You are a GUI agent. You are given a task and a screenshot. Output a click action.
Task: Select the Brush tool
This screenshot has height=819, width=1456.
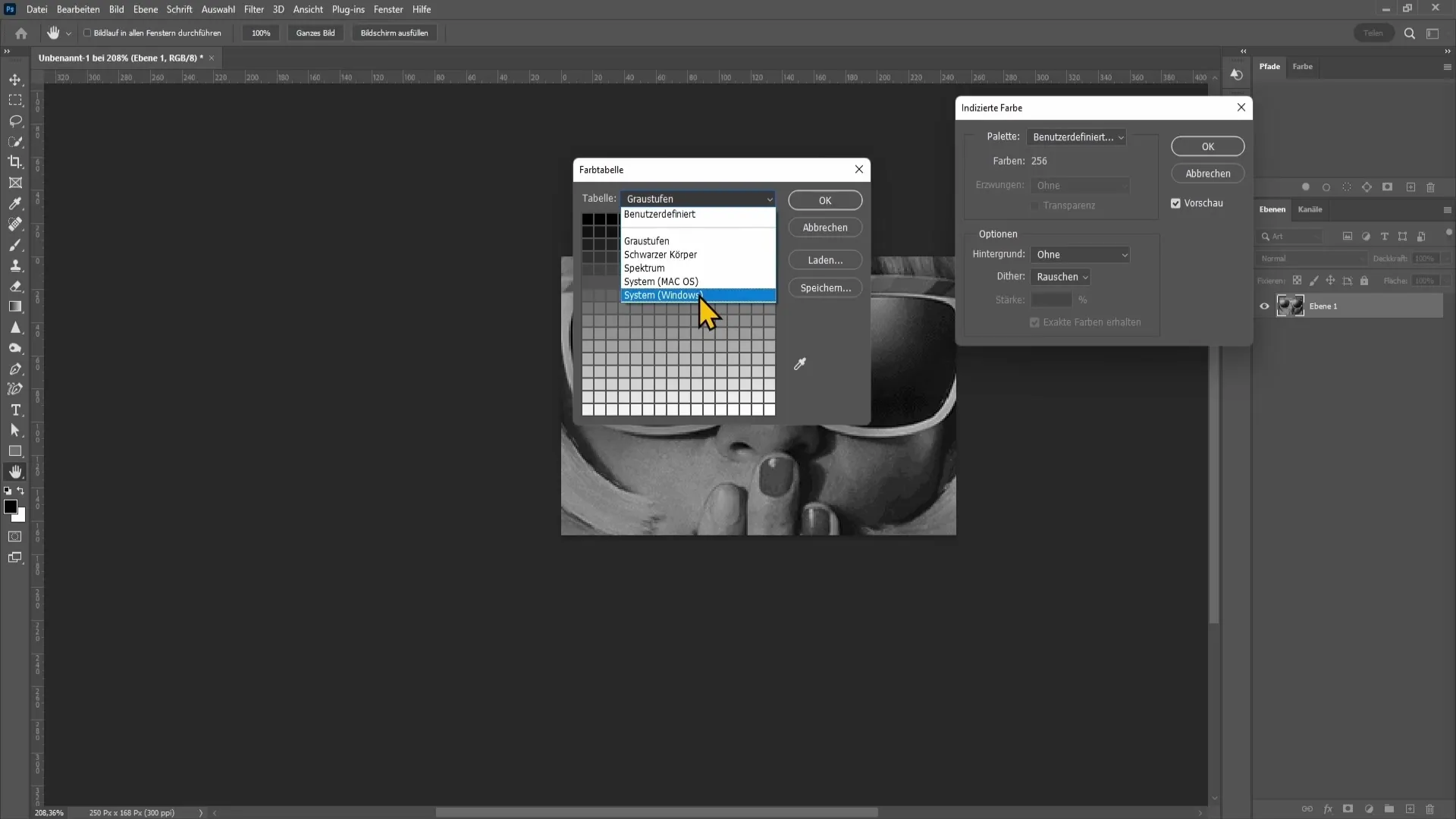tap(15, 245)
